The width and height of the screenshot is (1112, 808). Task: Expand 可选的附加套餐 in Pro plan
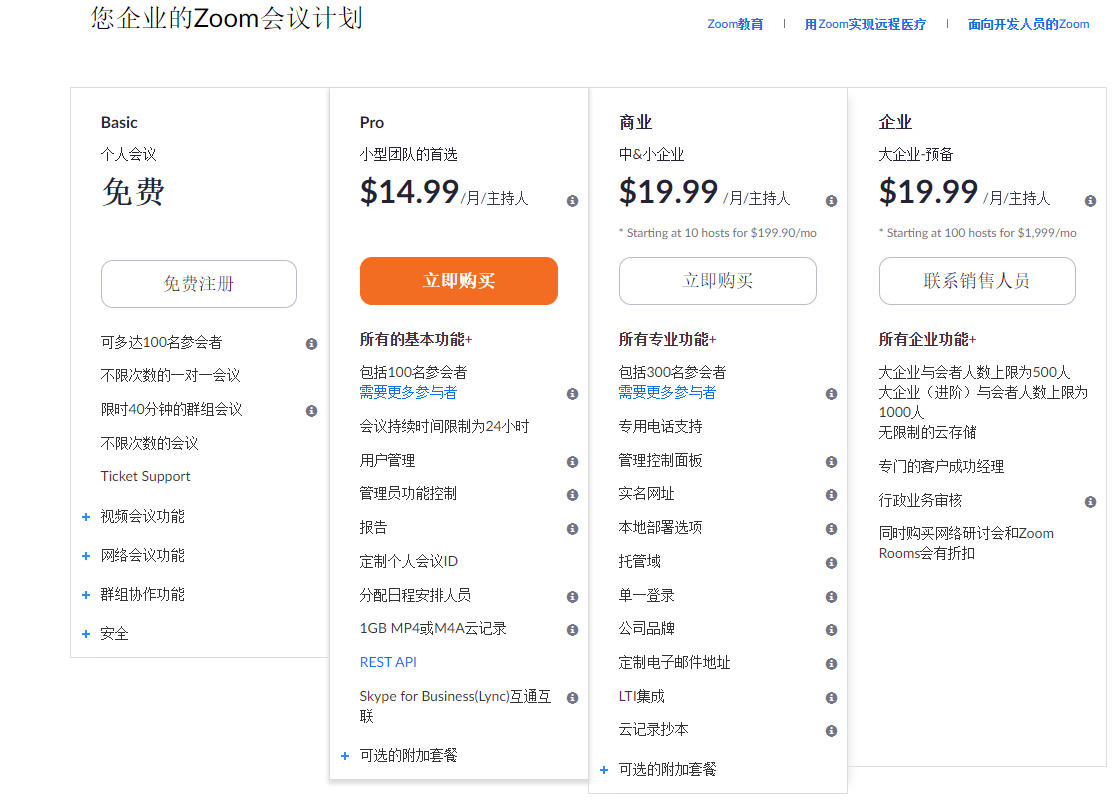click(345, 756)
